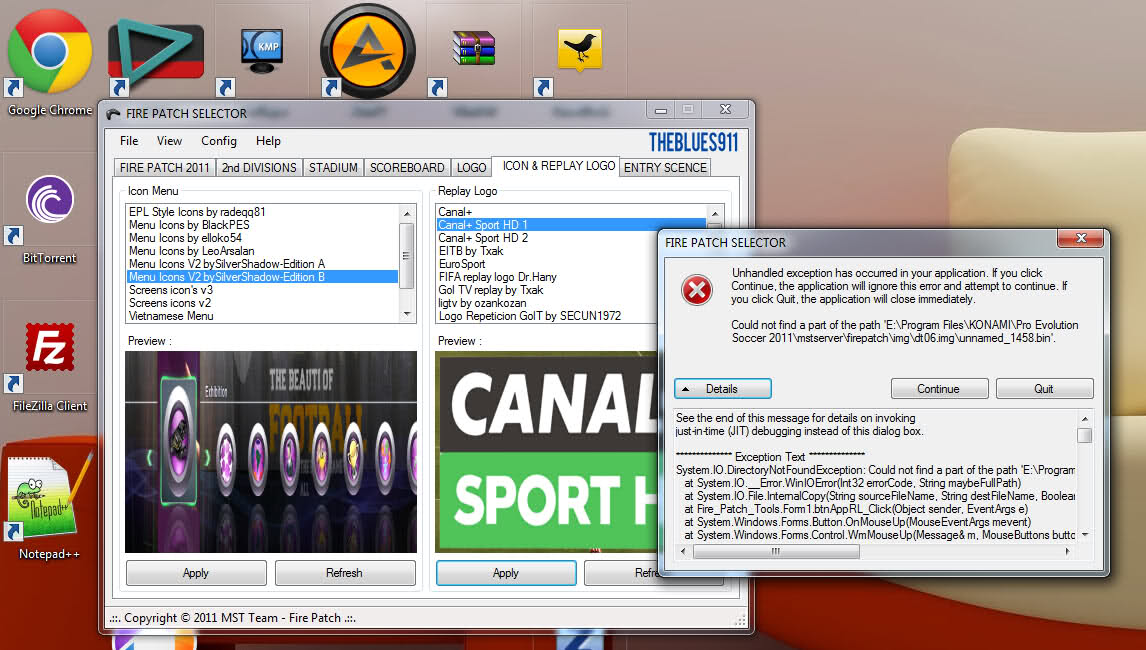Click Icon Menu list scroll down arrow
This screenshot has height=650, width=1146.
click(x=407, y=314)
